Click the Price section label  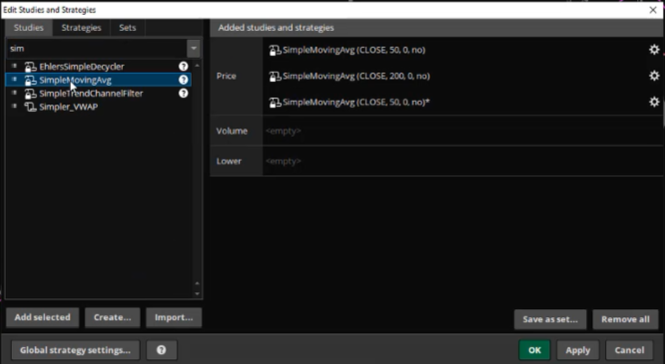pos(226,76)
